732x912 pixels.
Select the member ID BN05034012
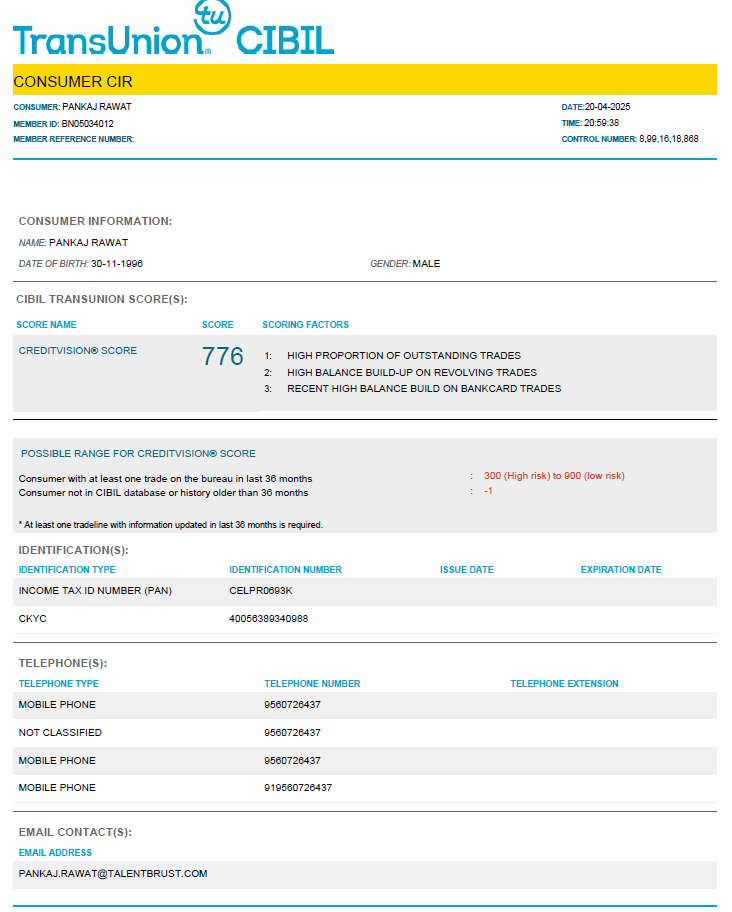88,124
